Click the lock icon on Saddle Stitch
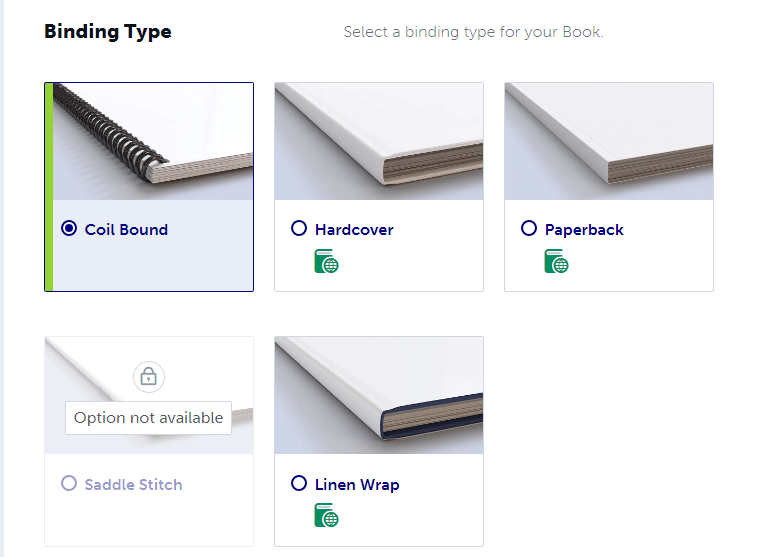783x557 pixels. point(149,377)
